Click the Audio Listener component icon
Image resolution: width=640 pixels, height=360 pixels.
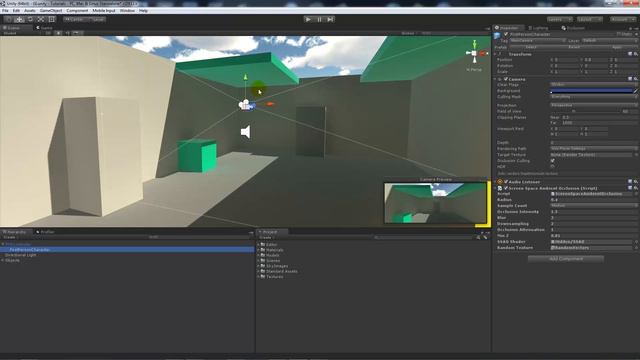[500, 182]
